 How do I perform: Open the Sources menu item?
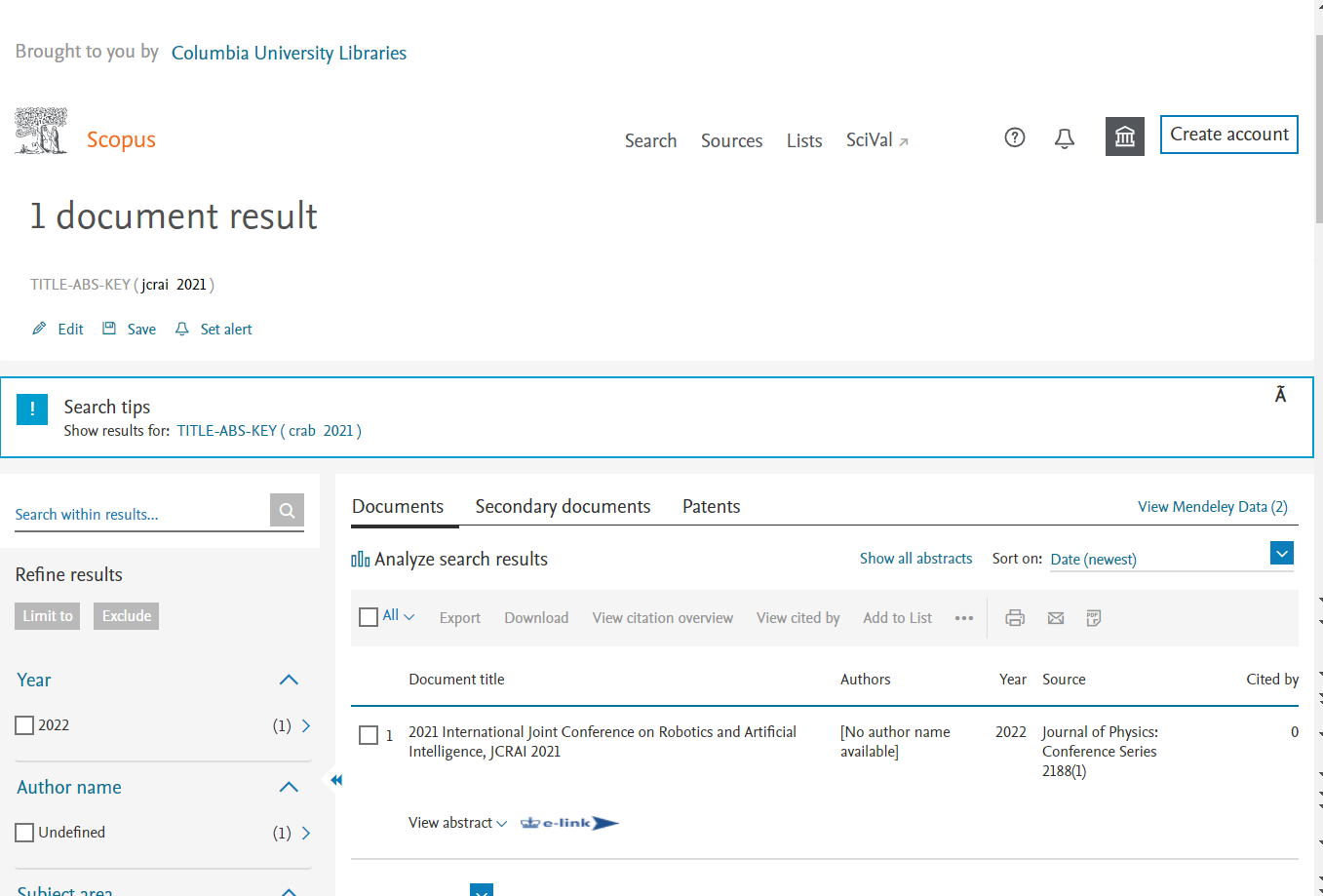coord(731,140)
